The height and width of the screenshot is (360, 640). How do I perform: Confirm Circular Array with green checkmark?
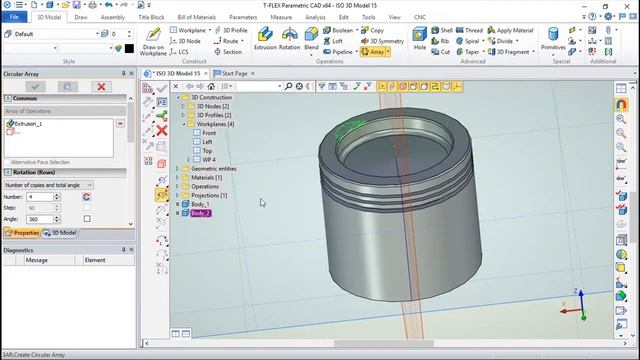tap(36, 87)
